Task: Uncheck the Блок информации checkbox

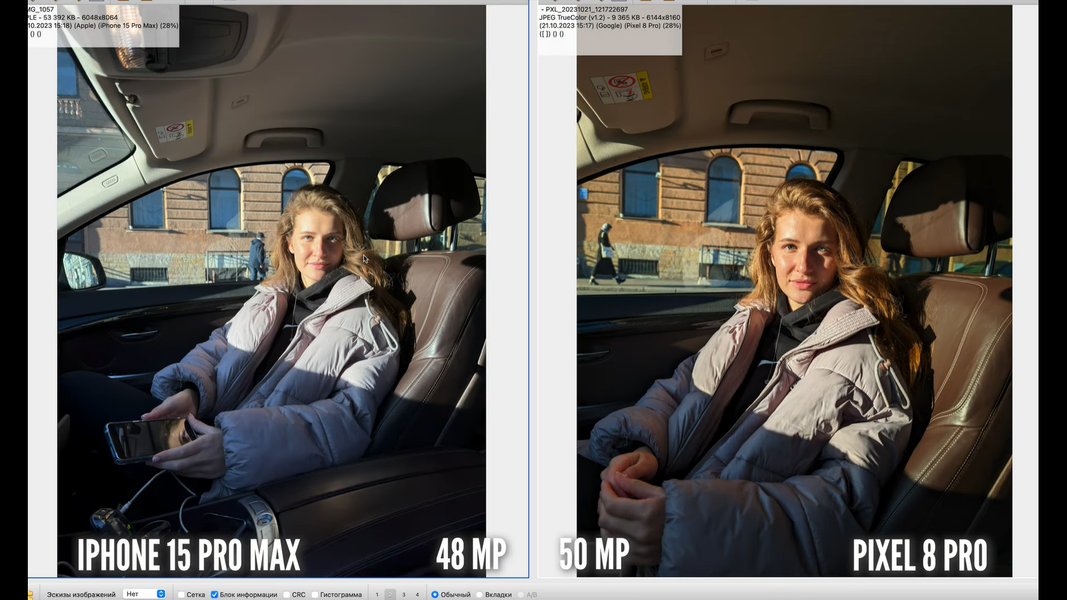Action: point(215,594)
